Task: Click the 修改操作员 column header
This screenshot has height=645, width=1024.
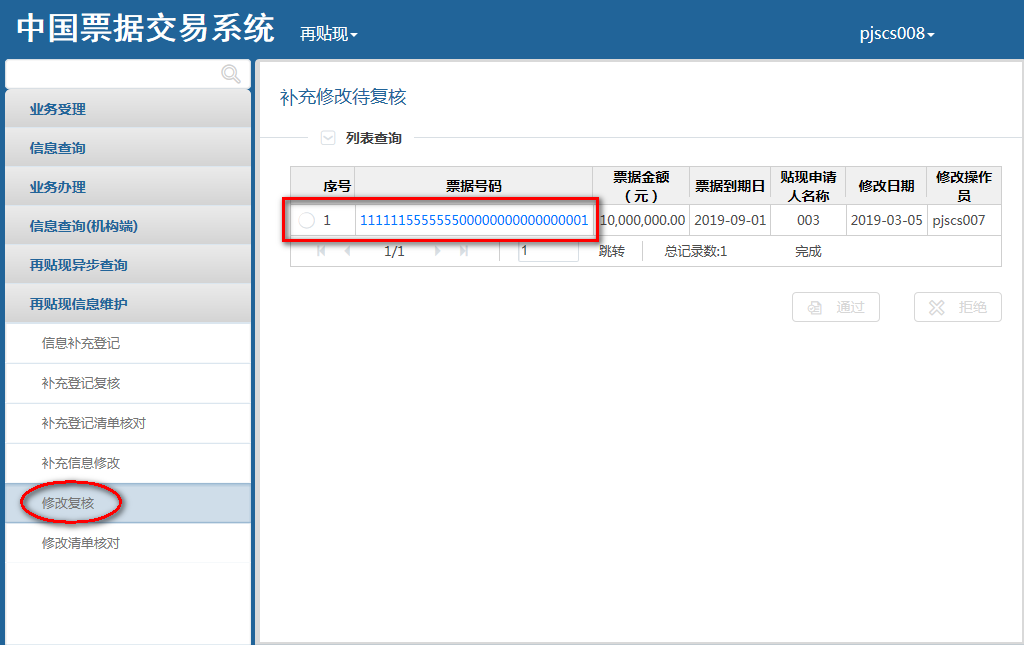Action: click(x=964, y=186)
